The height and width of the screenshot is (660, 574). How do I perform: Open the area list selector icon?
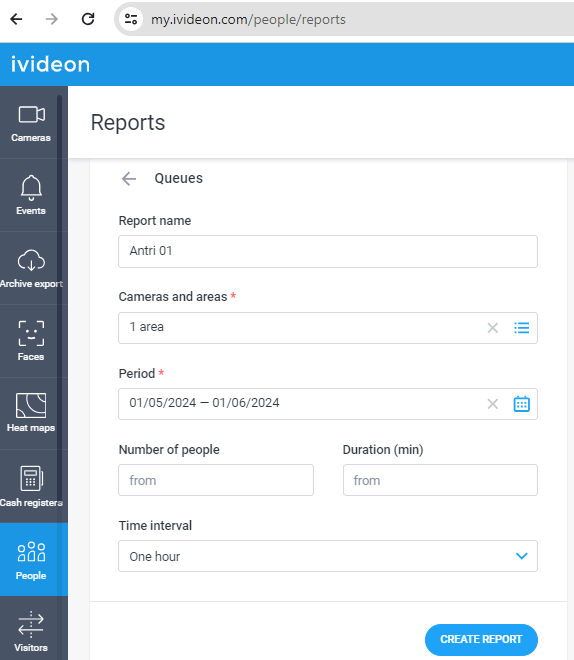[521, 328]
